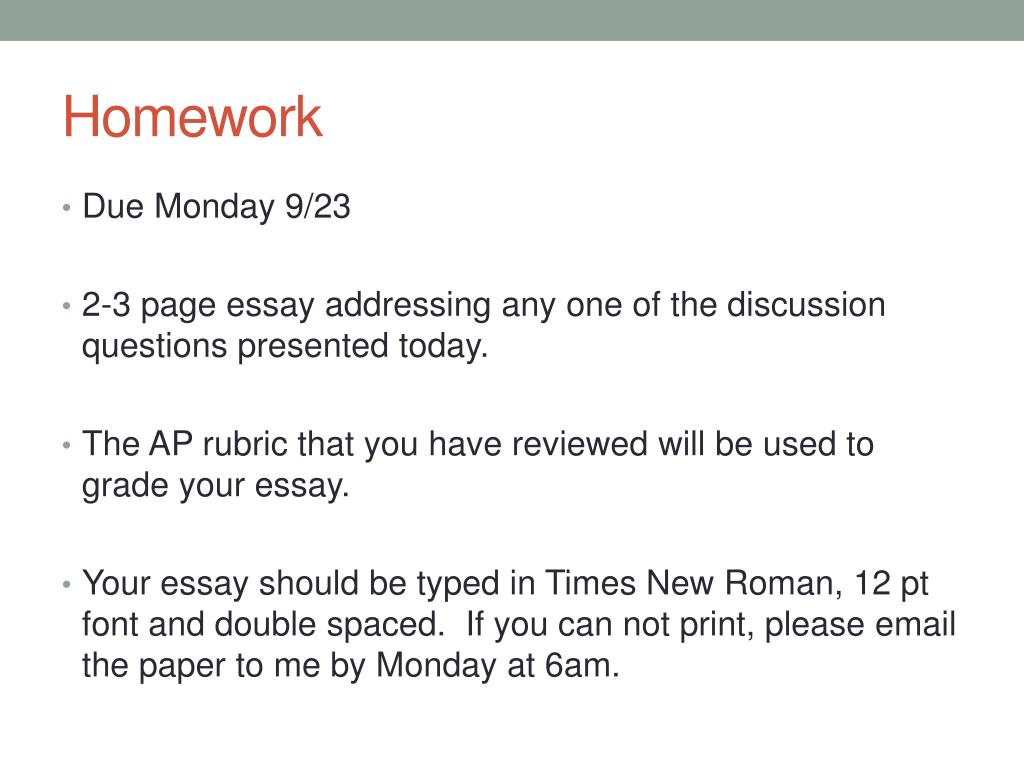
Task: Click the bullet point before 'Due Monday'
Action: pyautogui.click(x=67, y=208)
